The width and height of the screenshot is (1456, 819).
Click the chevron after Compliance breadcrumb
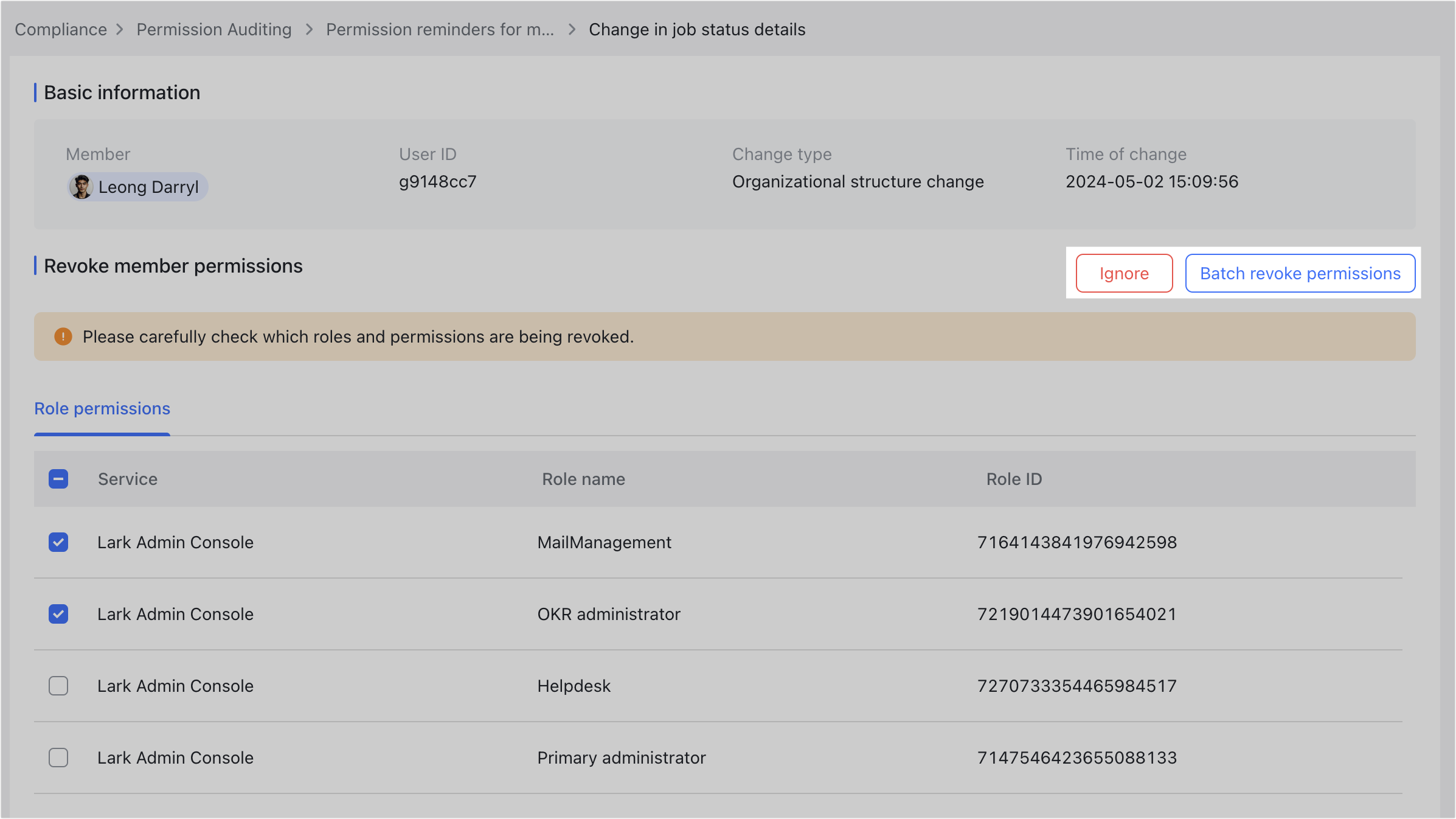tap(120, 29)
